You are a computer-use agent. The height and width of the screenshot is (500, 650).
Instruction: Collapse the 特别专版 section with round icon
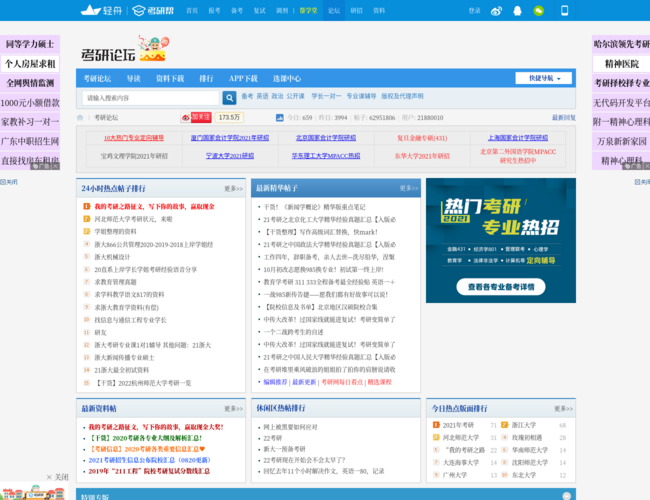point(567,496)
